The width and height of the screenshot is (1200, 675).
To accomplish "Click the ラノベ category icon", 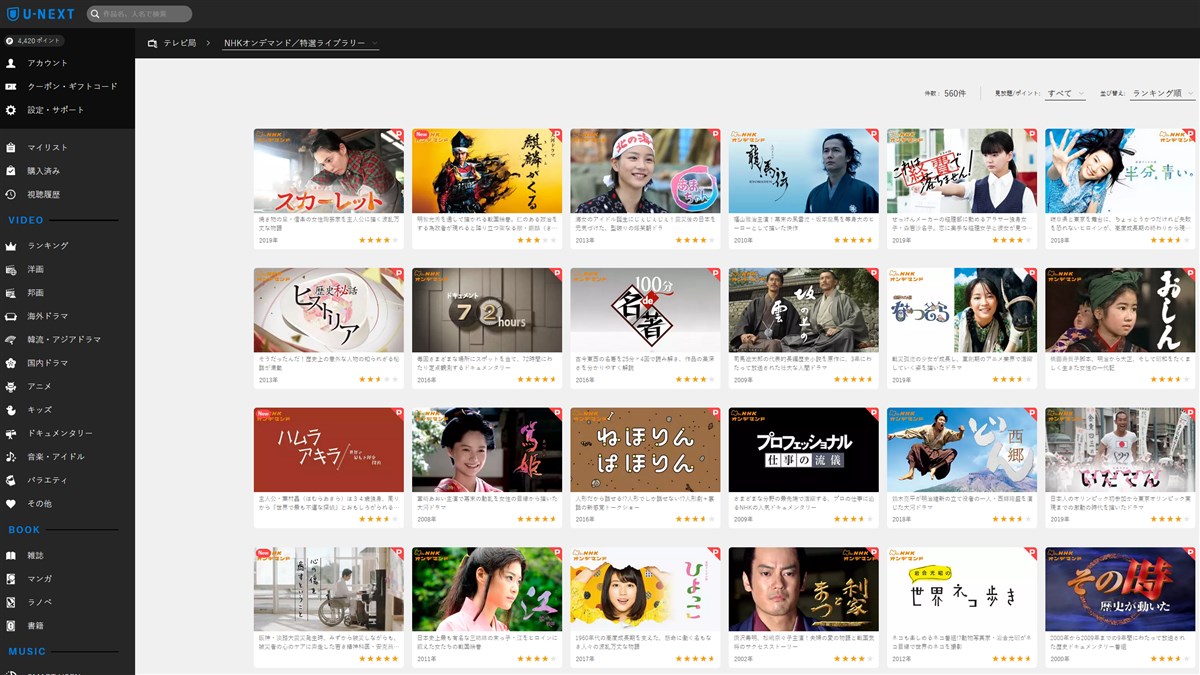I will (x=11, y=602).
